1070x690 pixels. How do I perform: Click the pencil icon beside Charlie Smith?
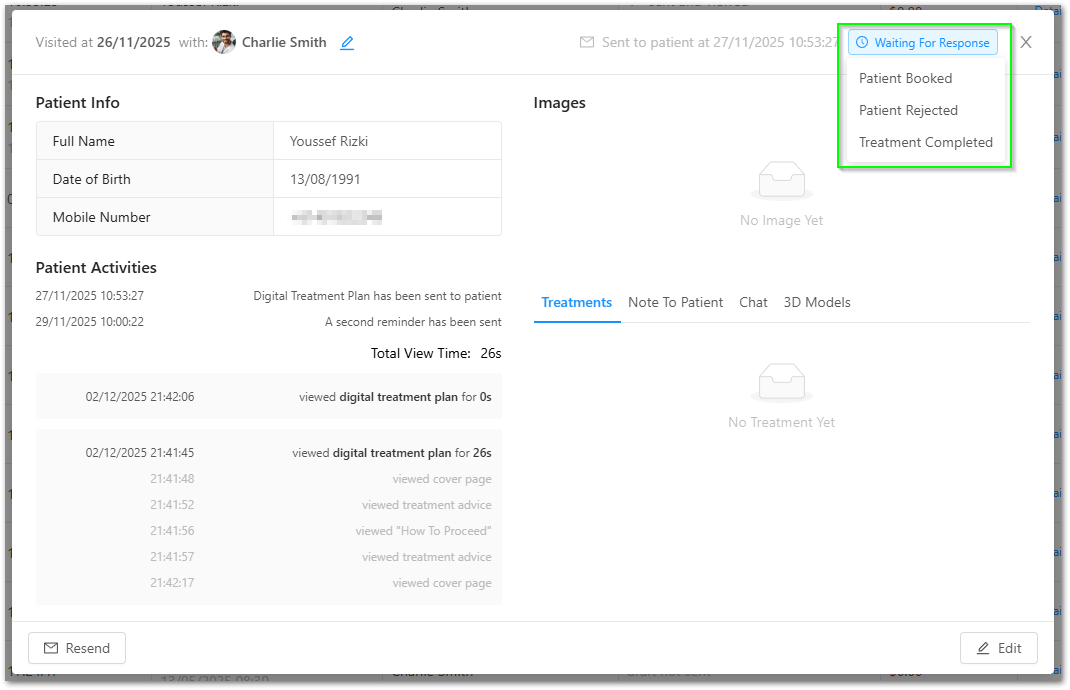point(347,43)
